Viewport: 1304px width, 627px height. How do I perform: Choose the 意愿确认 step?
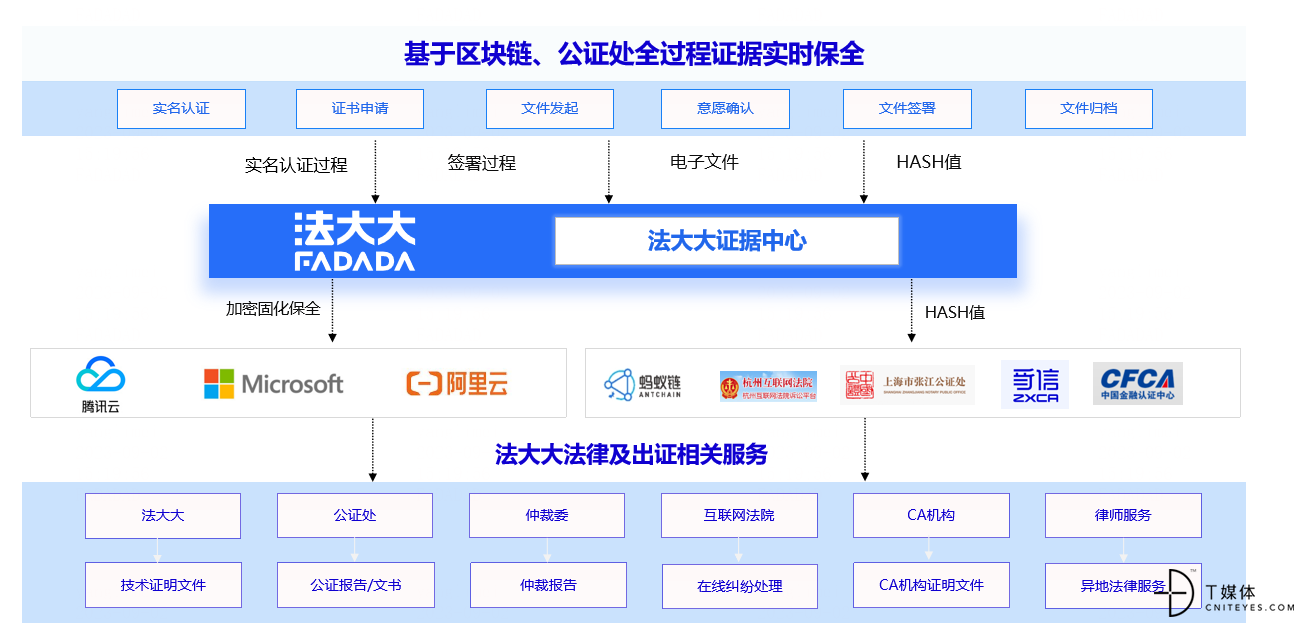tap(725, 109)
